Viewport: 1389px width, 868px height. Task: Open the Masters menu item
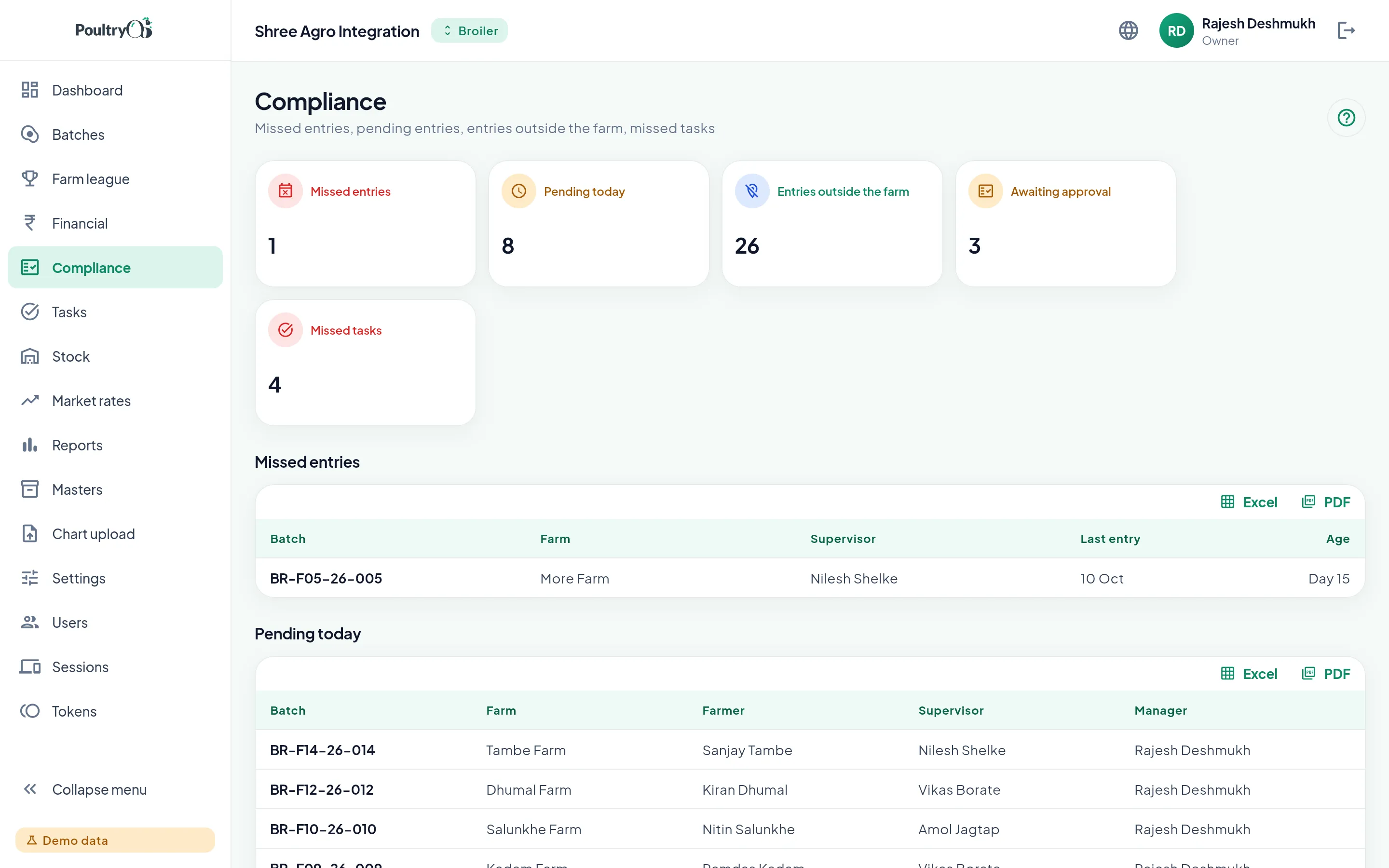[115, 489]
